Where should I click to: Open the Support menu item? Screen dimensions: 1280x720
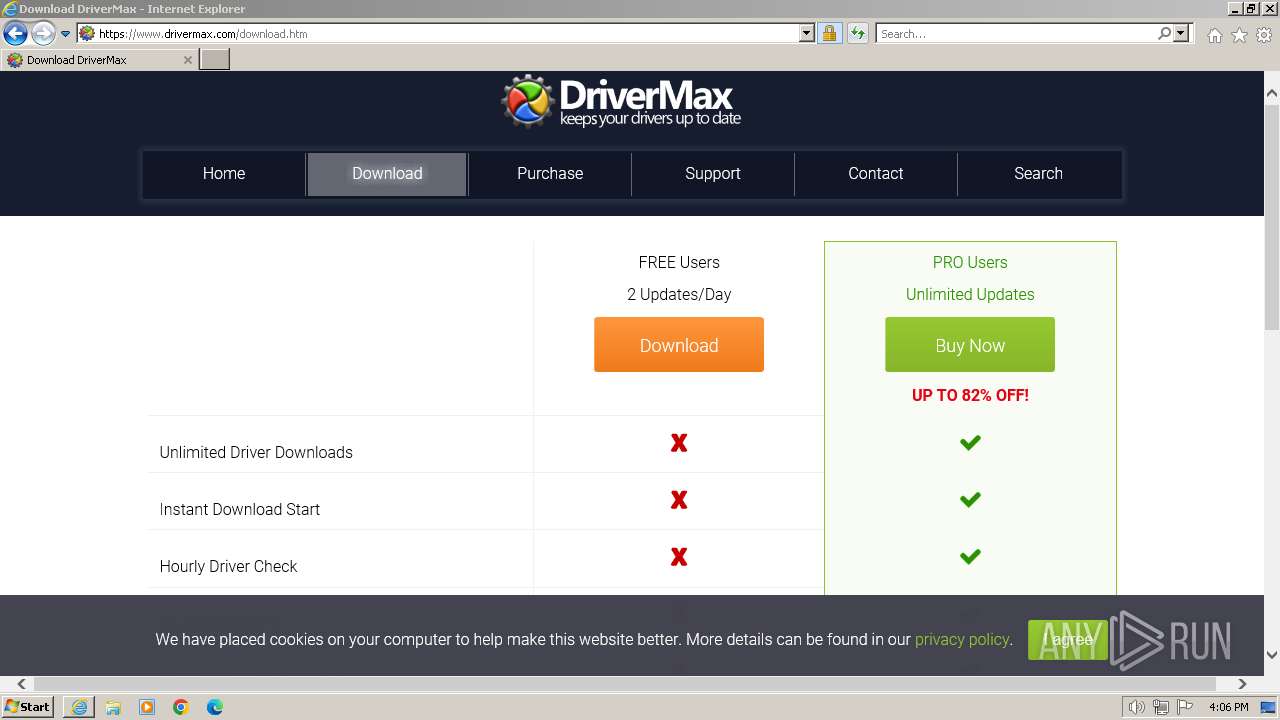click(713, 174)
